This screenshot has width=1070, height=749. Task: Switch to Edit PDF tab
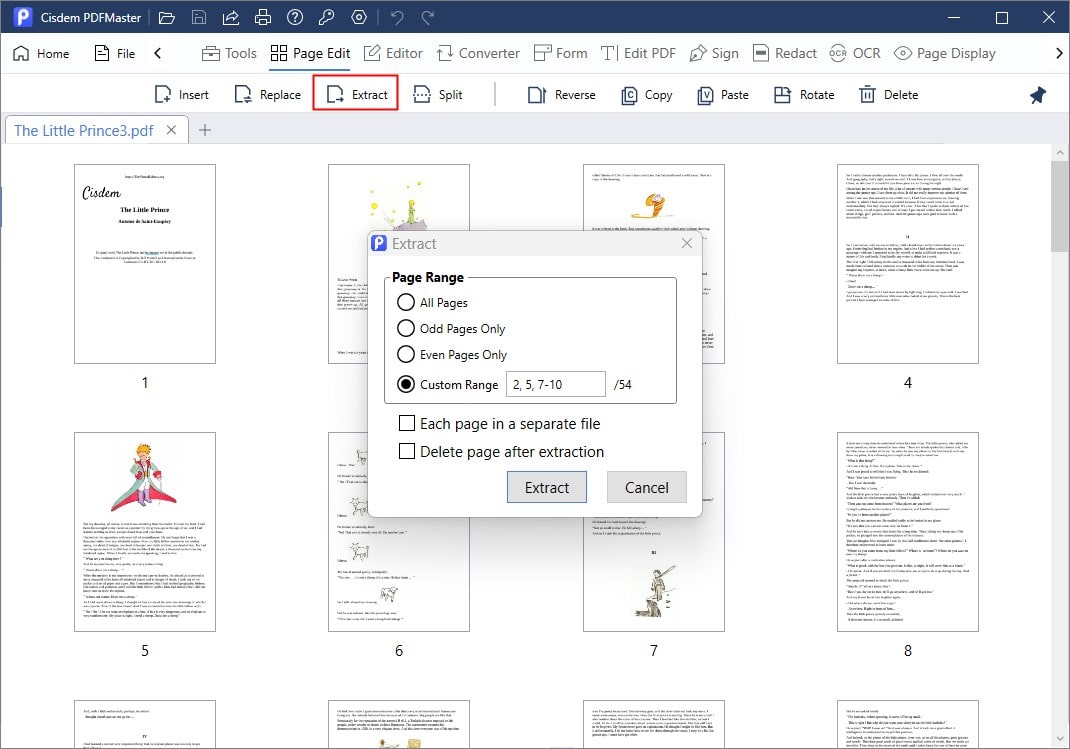(638, 53)
